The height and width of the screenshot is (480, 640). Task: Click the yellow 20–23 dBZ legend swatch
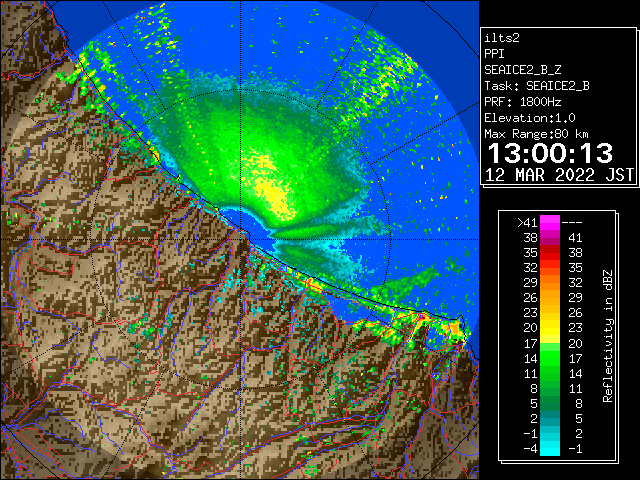(x=550, y=328)
